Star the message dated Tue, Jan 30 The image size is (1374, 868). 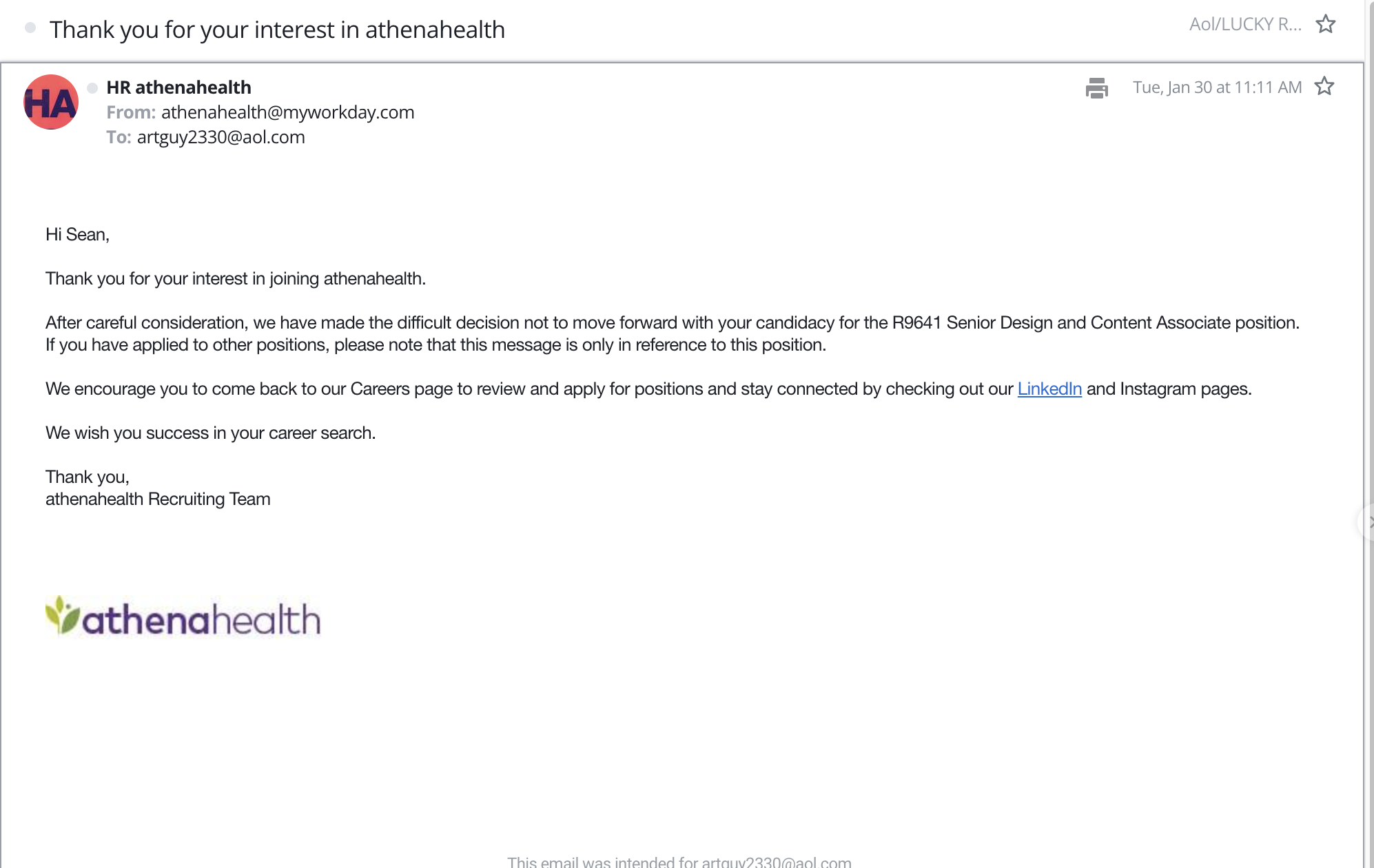click(1324, 87)
